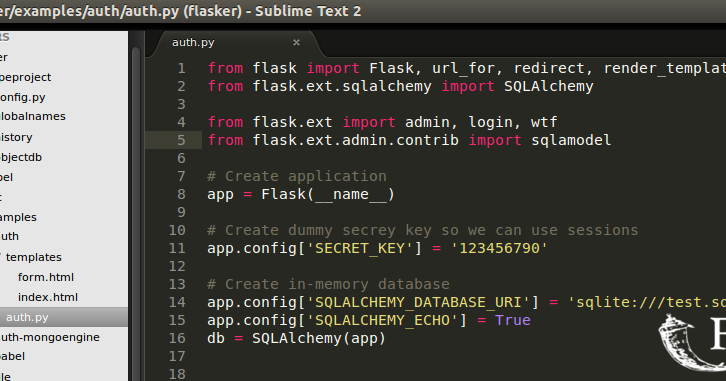Expand the history folder in the sidebar

tap(16, 137)
